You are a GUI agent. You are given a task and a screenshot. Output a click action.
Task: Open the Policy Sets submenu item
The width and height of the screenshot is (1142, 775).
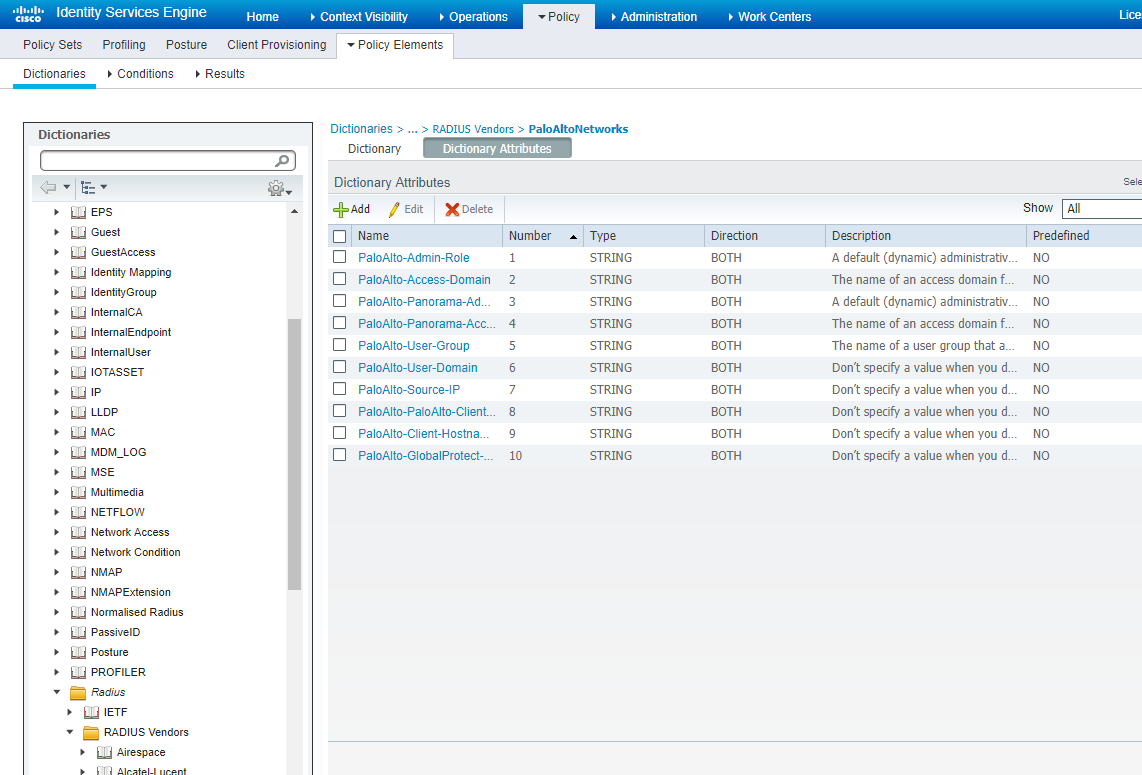pos(52,44)
